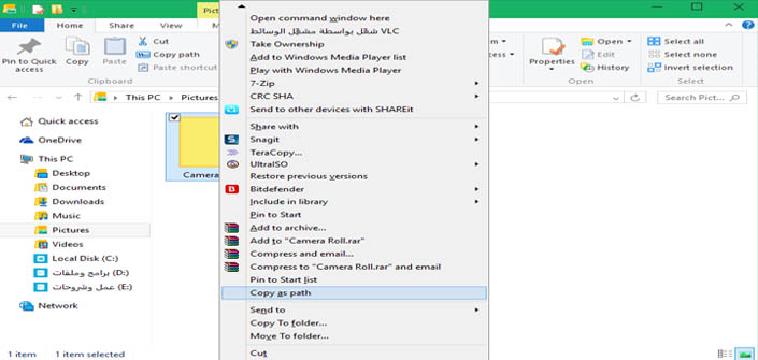Open the Share ribbon tab
Viewport: 758px width, 360px height.
(x=121, y=26)
